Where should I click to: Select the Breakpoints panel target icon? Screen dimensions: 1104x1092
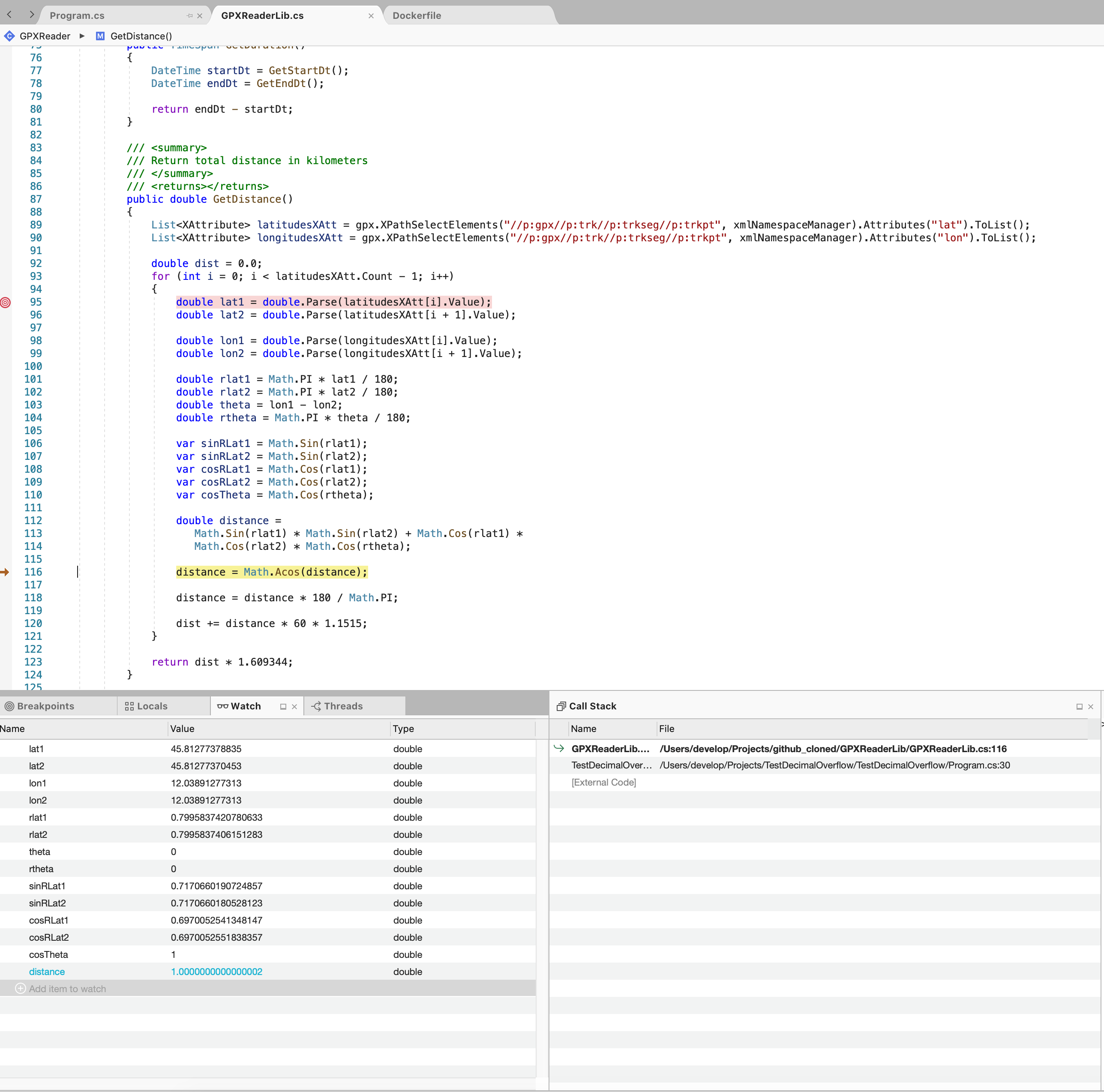9,706
